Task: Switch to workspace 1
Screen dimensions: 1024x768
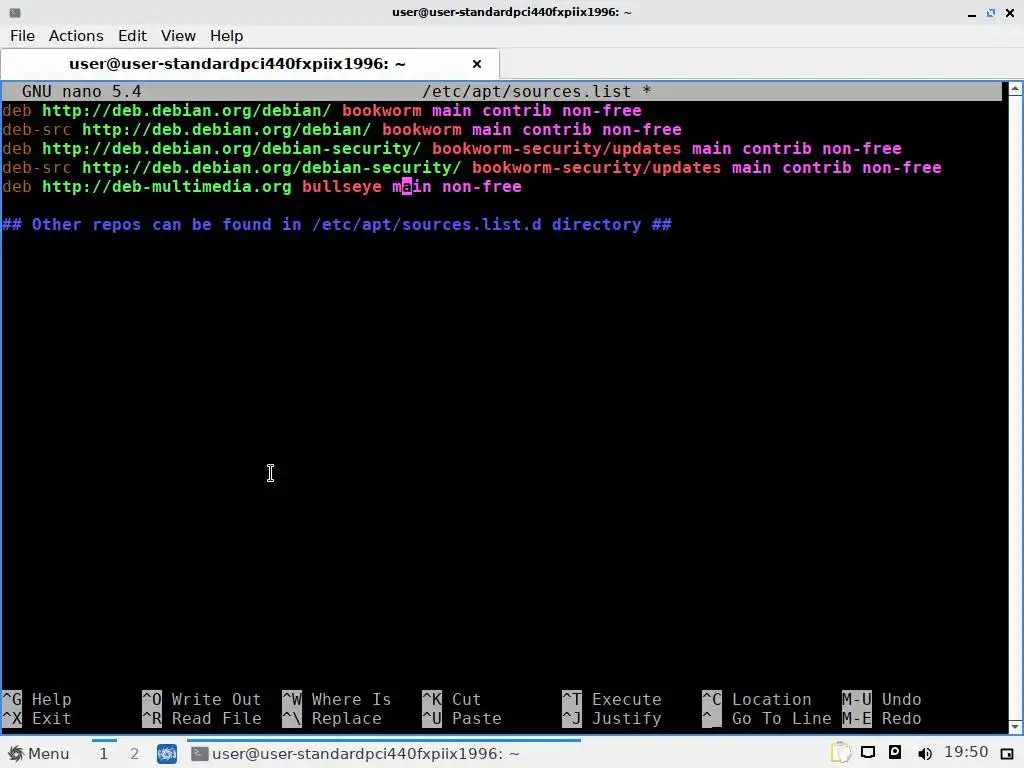Action: click(x=103, y=754)
